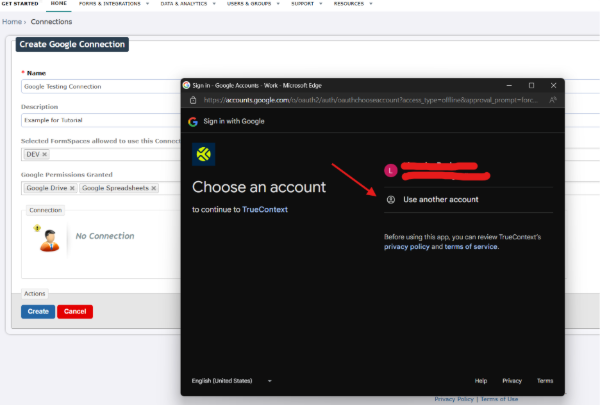Viewport: 600px width, 405px height.
Task: Open the English (United States) language dropdown
Action: tap(232, 381)
